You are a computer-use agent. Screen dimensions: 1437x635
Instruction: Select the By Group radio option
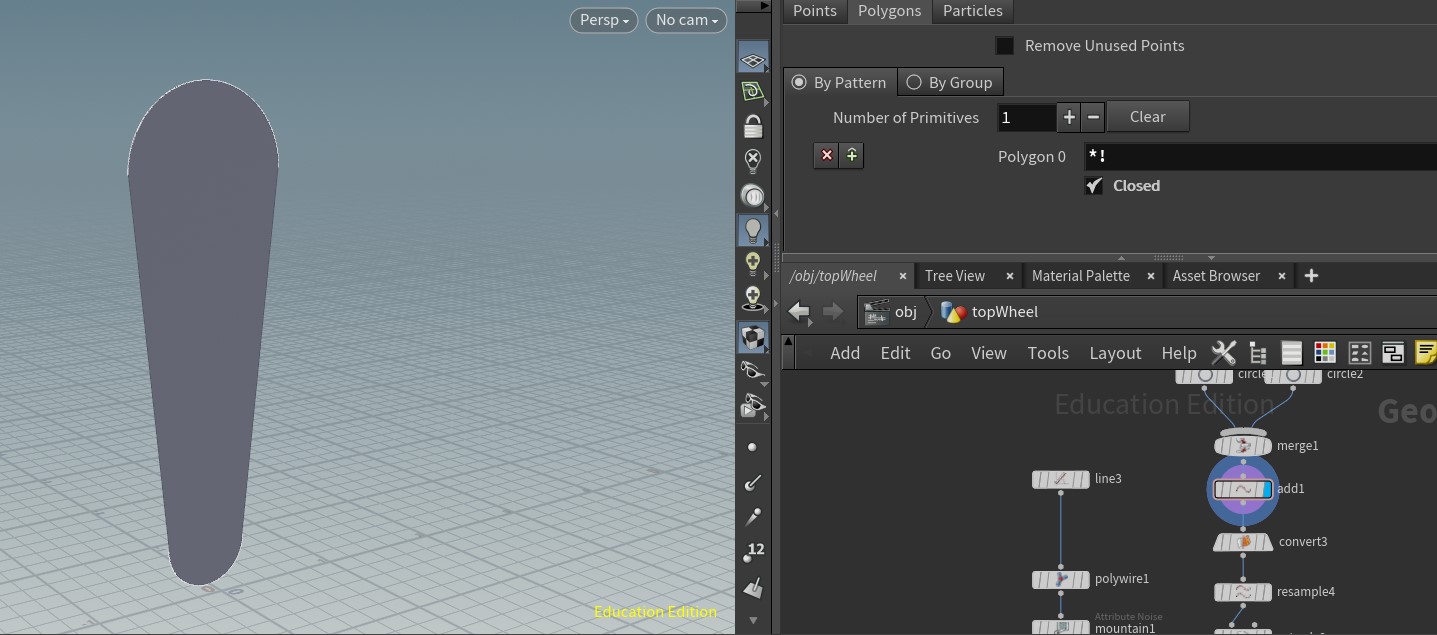[914, 83]
